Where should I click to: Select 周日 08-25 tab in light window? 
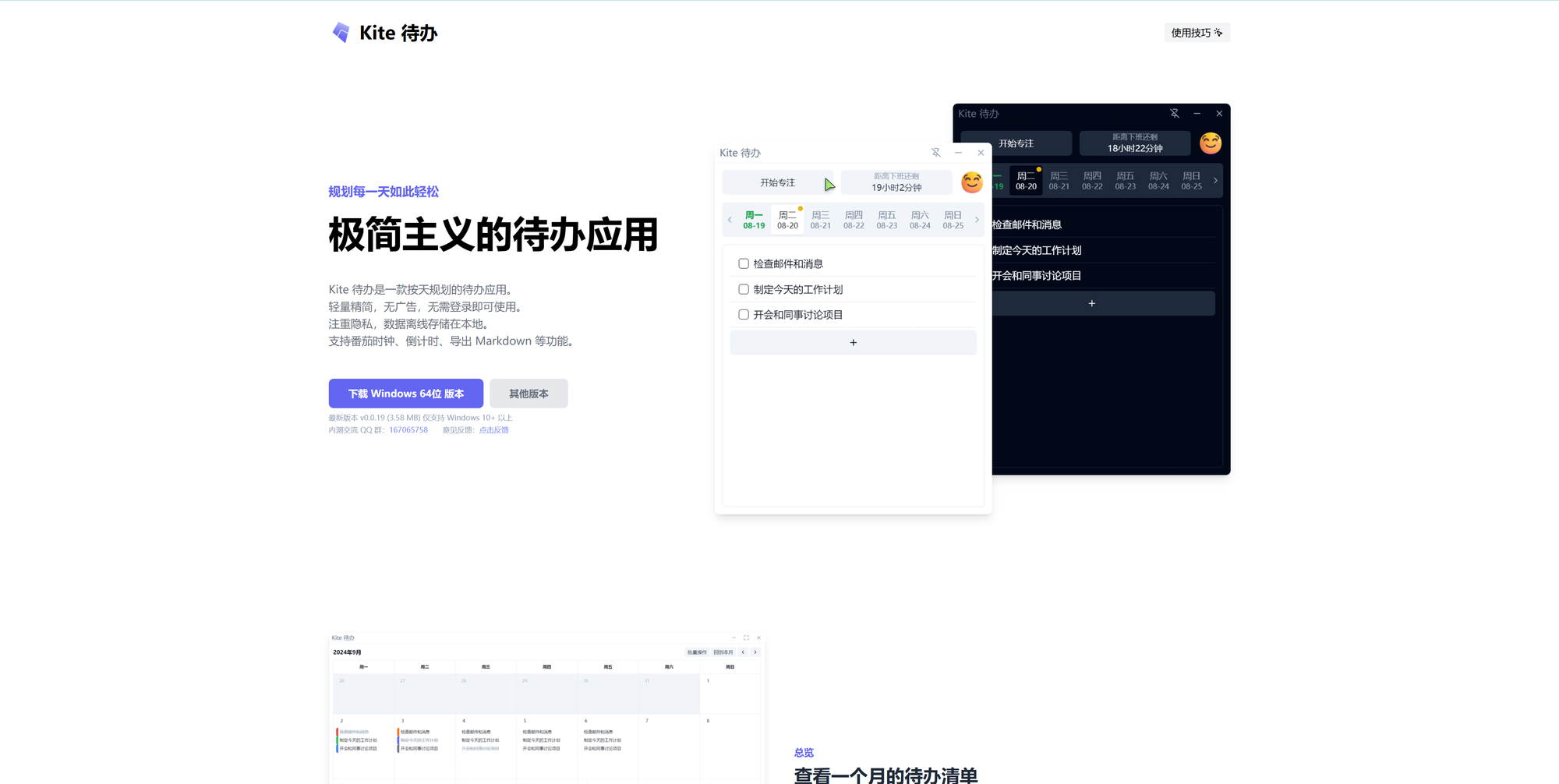953,220
